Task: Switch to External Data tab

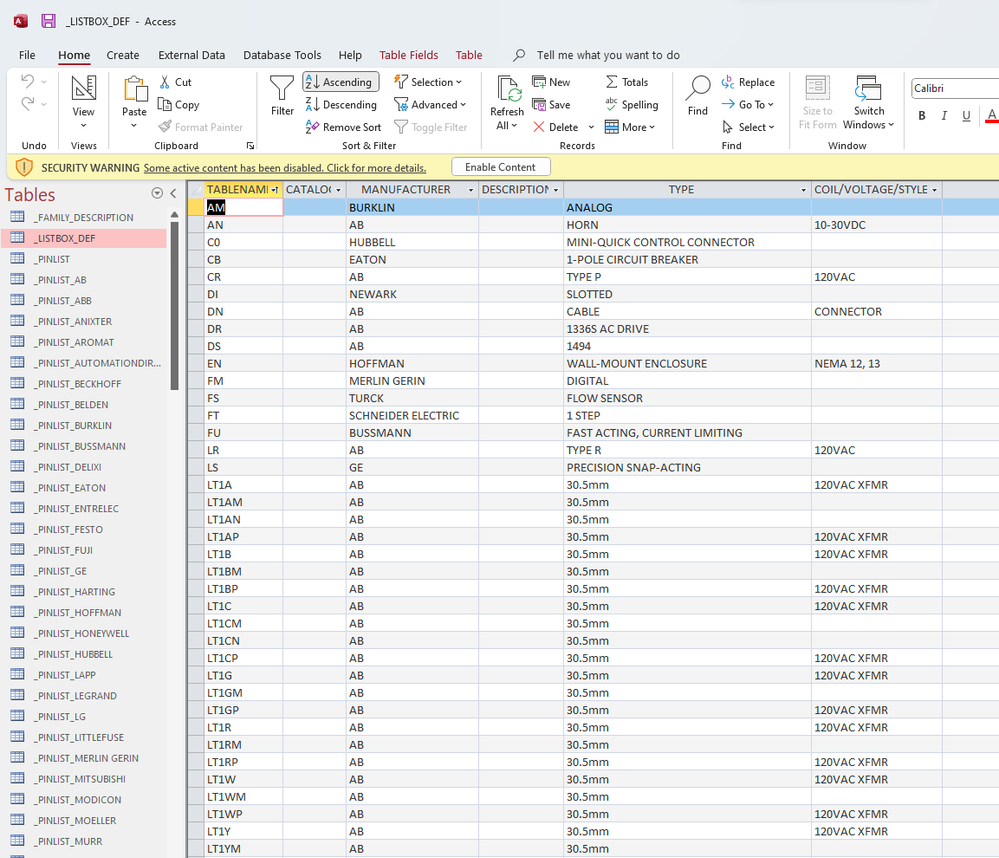Action: pos(192,55)
